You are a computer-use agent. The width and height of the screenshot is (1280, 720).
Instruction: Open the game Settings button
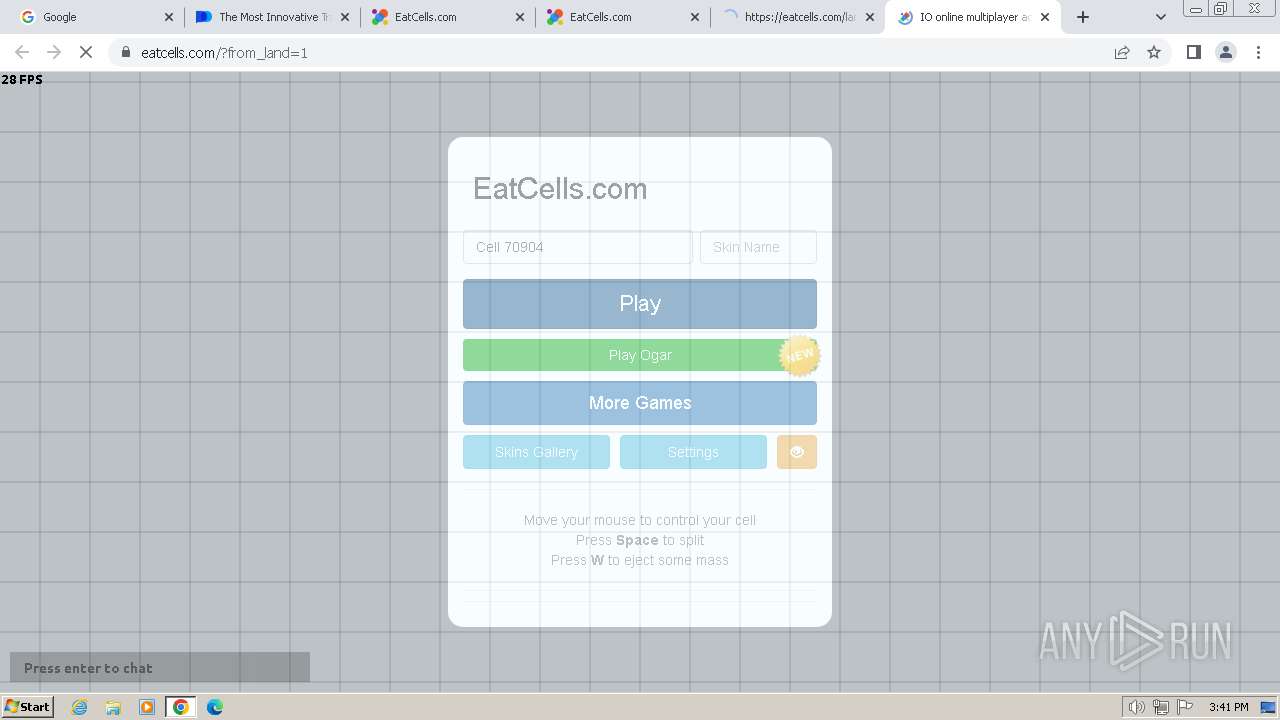click(x=693, y=452)
